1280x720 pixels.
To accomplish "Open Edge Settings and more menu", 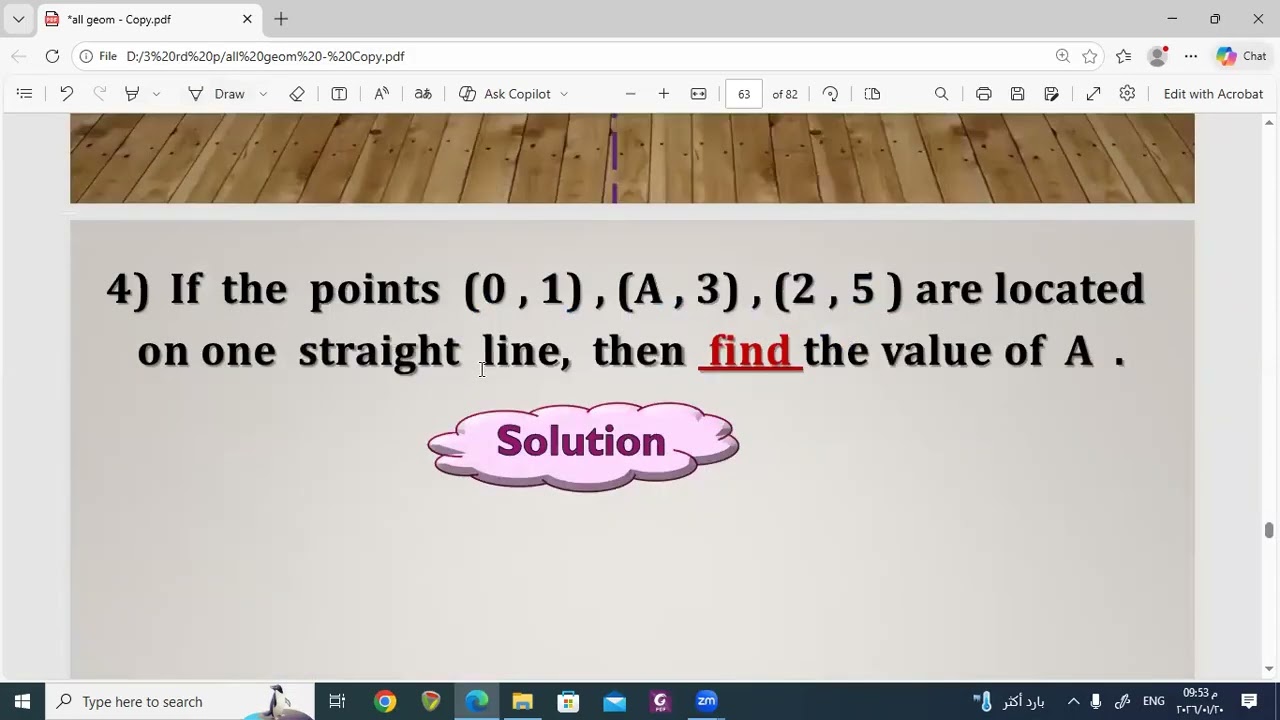I will (1191, 56).
